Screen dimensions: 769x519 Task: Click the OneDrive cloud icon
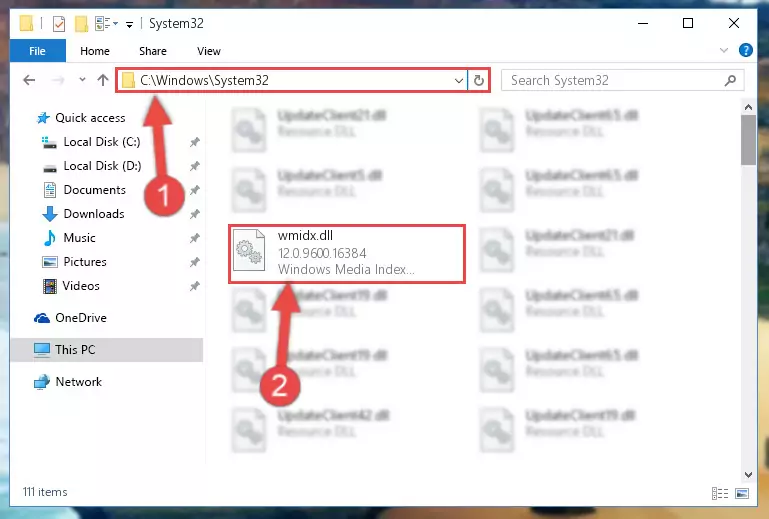(x=42, y=318)
